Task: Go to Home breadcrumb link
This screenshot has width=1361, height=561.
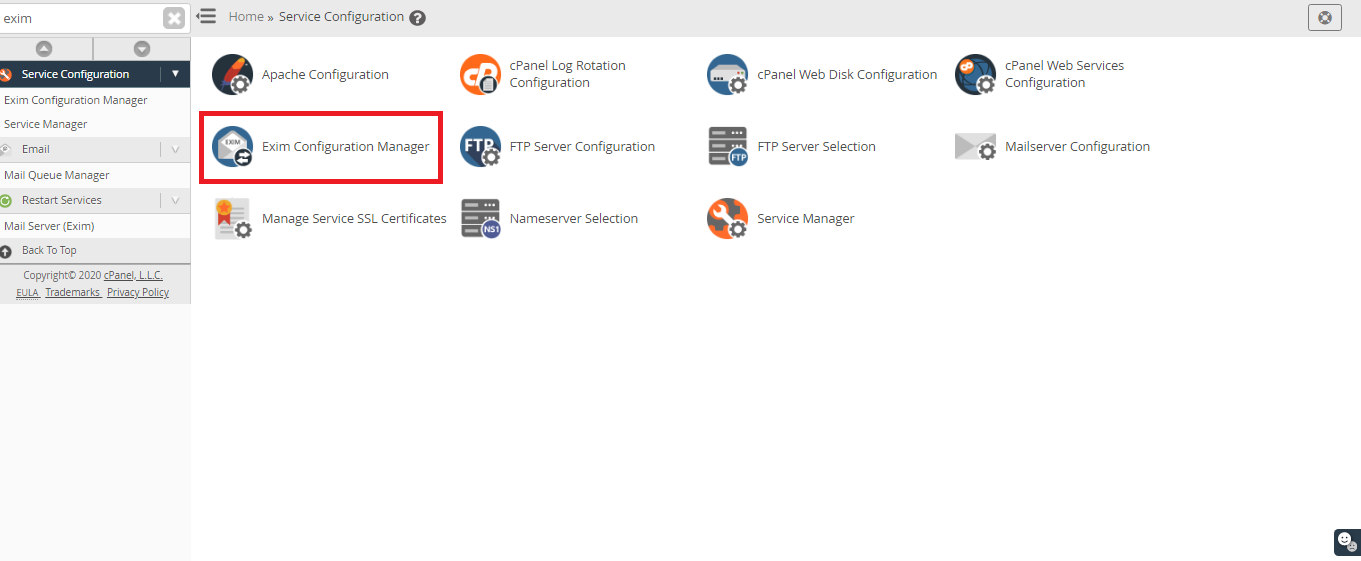Action: pos(246,17)
